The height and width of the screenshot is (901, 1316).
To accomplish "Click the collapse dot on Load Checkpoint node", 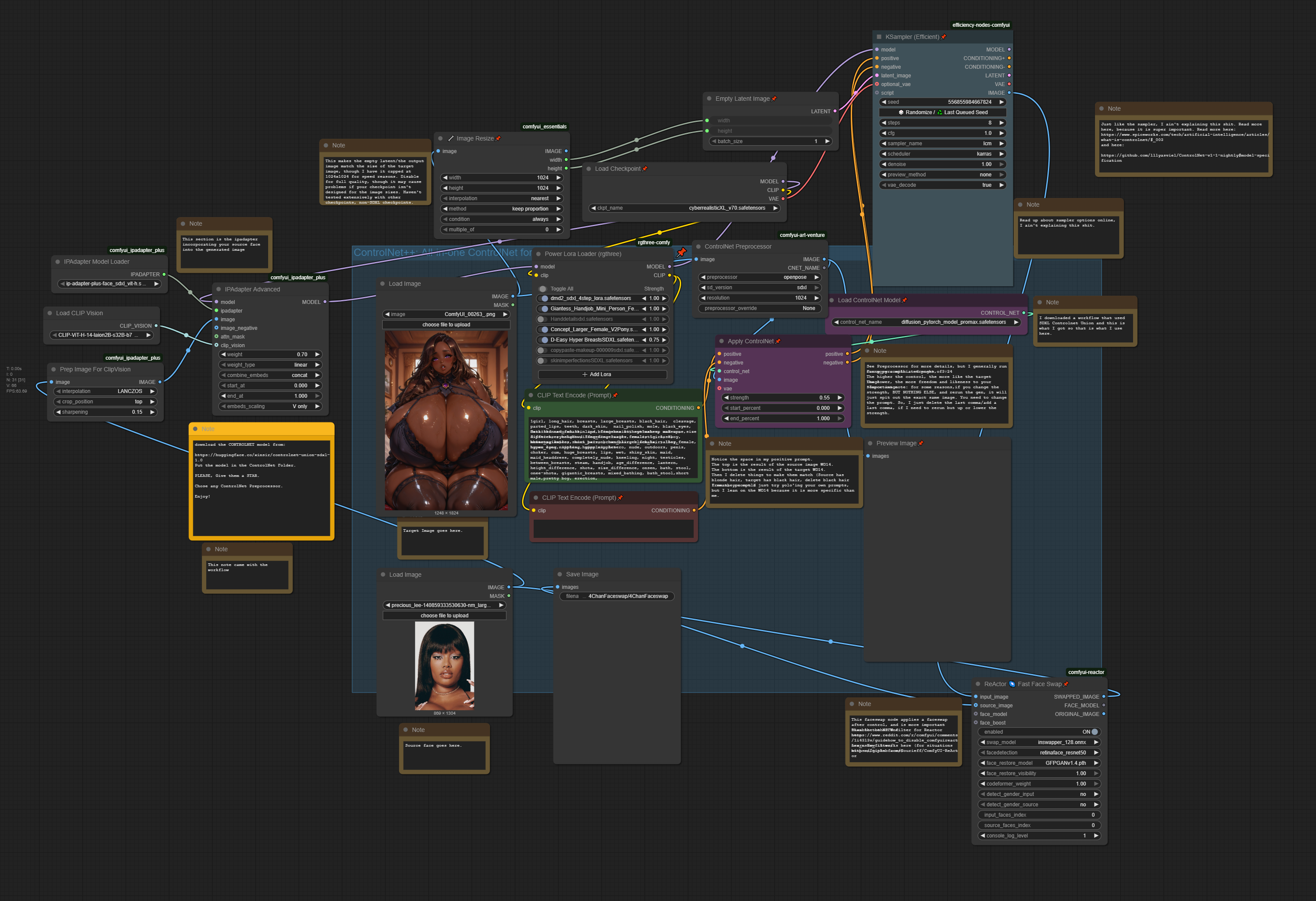I will (589, 169).
